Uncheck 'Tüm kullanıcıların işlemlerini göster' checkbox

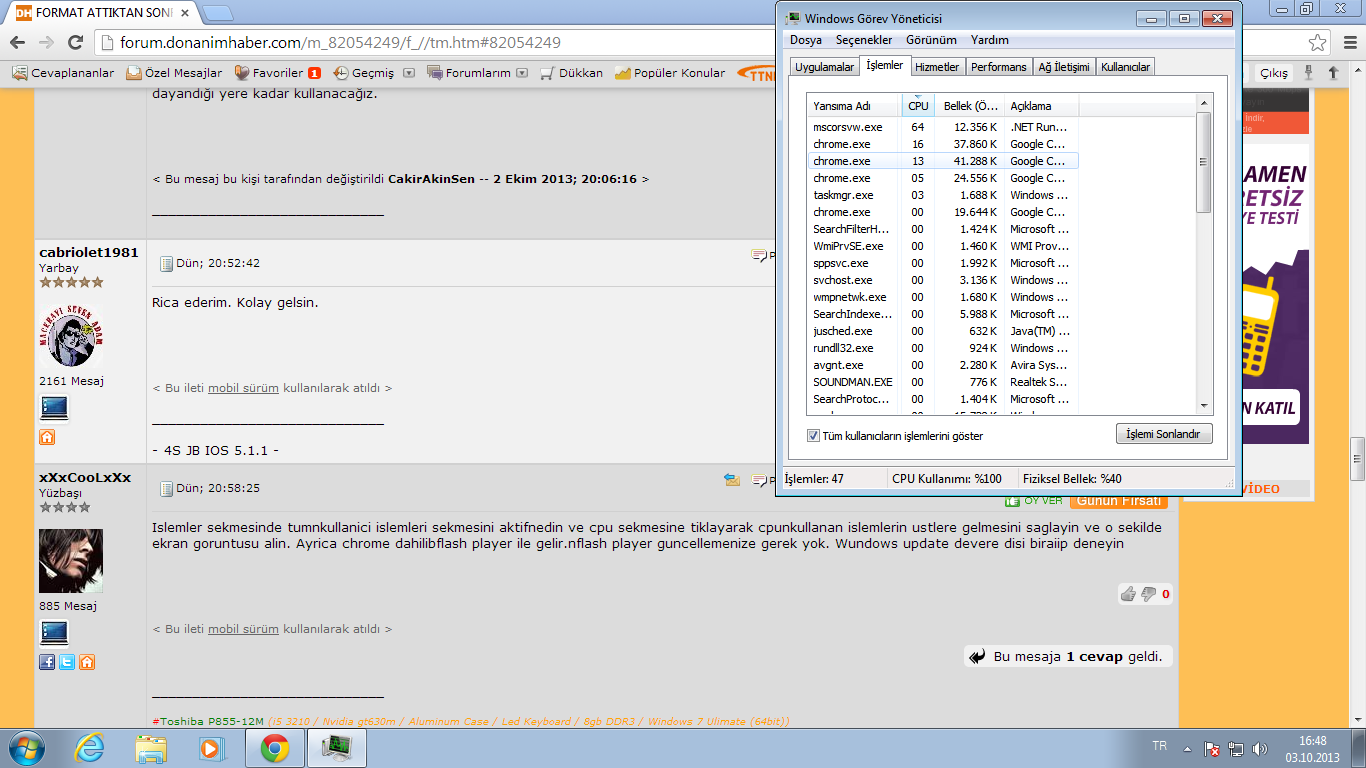coord(813,436)
